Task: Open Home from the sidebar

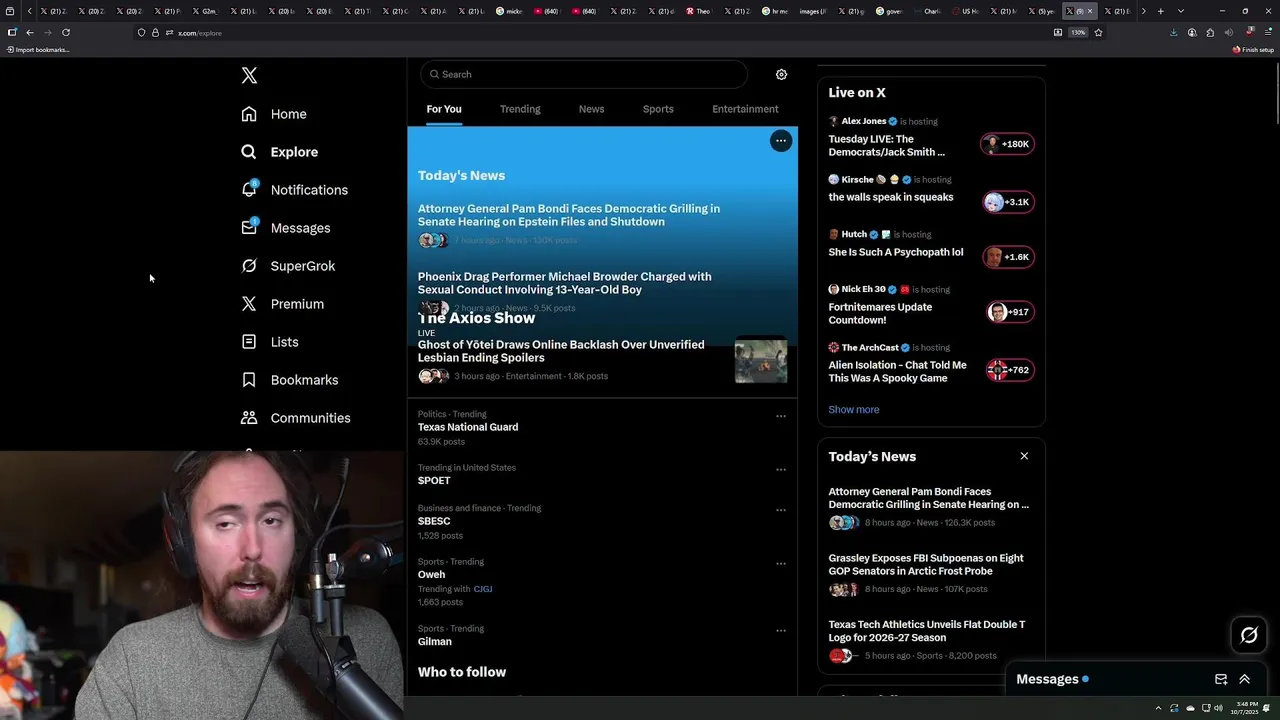Action: click(x=274, y=114)
